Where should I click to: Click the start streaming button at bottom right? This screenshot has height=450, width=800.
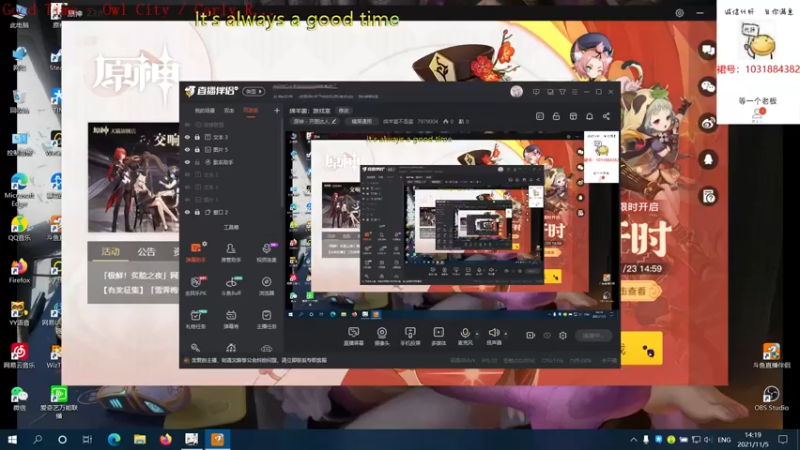coord(593,335)
